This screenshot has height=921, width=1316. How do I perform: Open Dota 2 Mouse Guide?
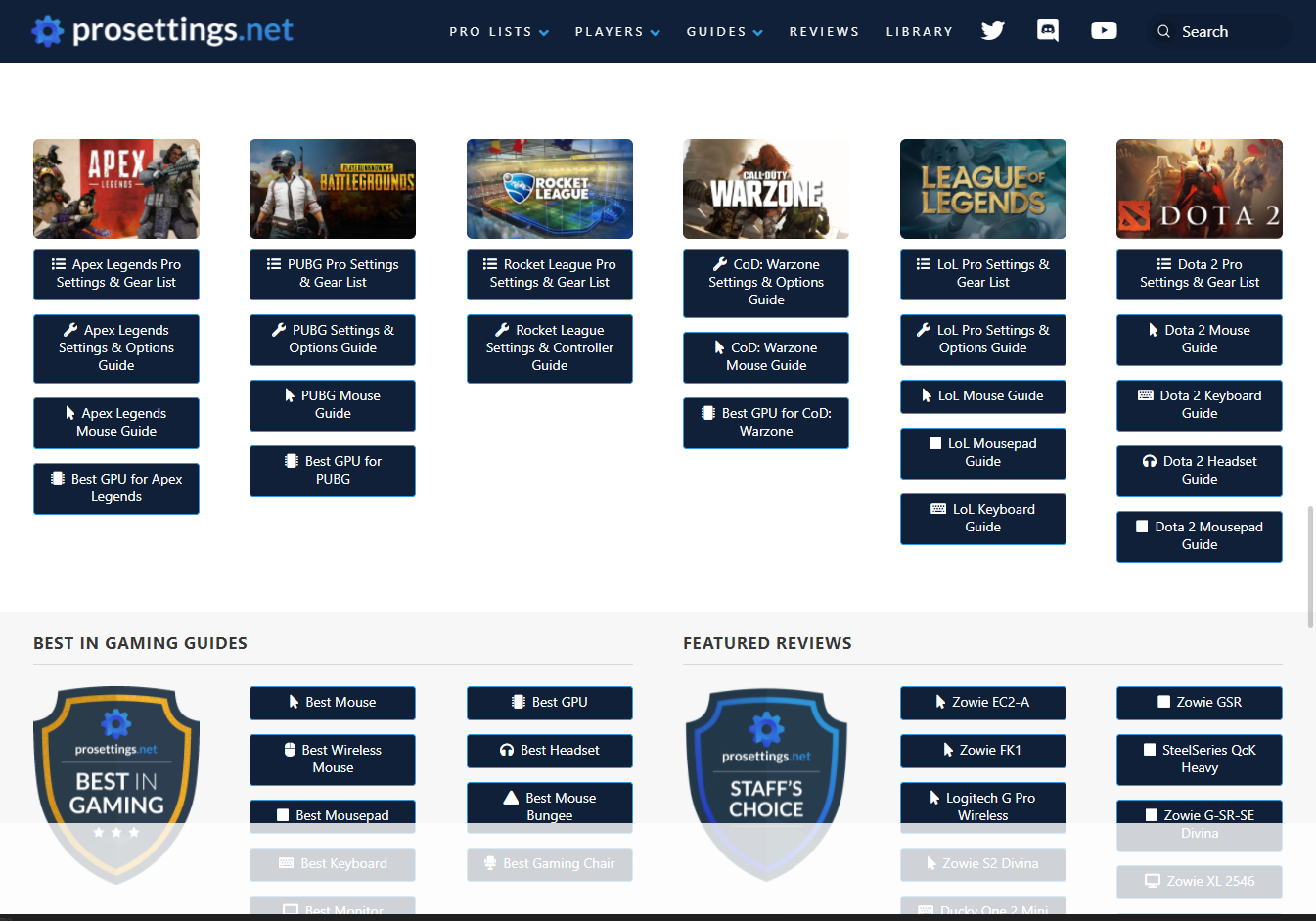[1200, 340]
